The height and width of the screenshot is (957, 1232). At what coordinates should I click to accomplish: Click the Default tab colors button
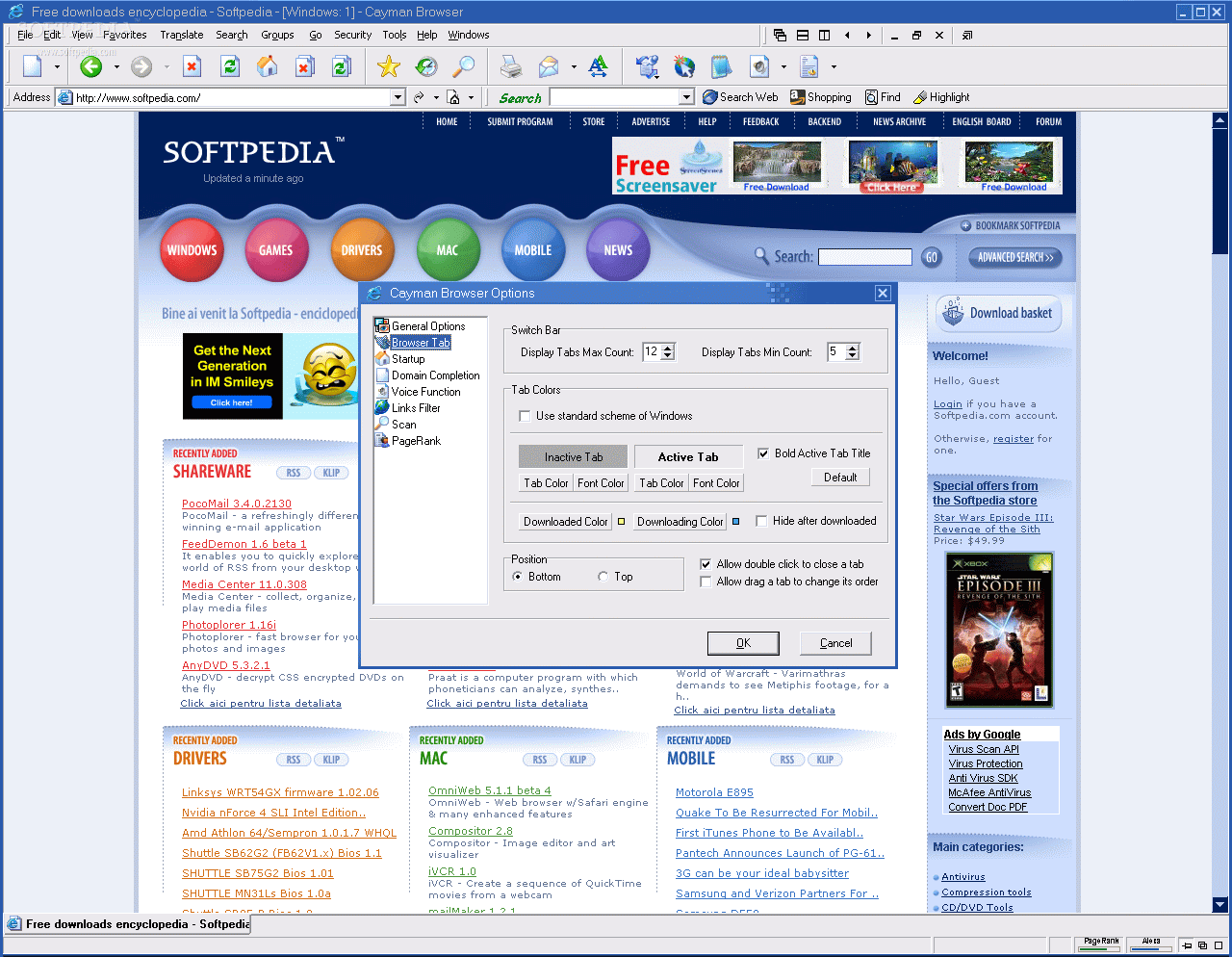coord(840,478)
